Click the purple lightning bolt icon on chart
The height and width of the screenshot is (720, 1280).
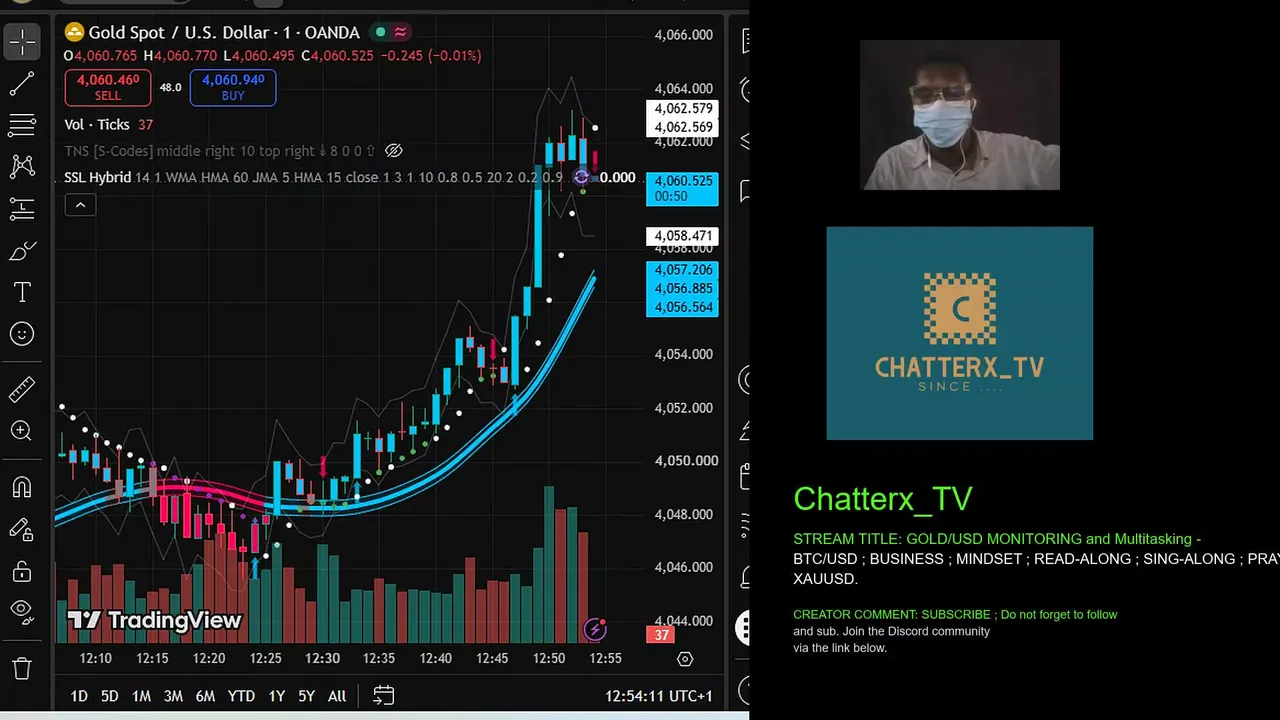[x=595, y=629]
